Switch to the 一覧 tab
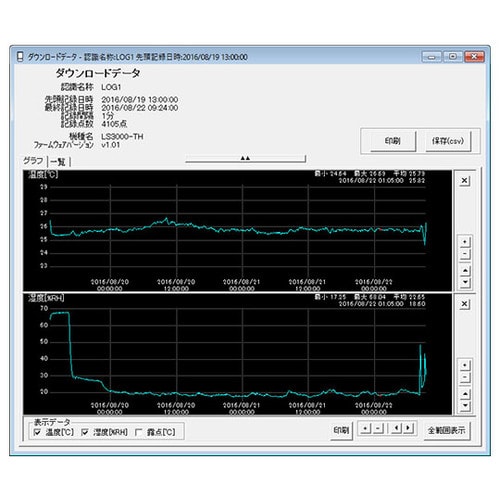The image size is (500, 500). point(58,162)
